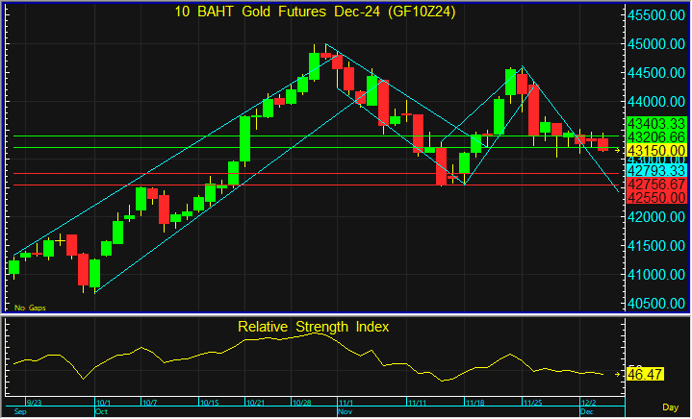
Task: Select the 43206.66 green price label
Action: (x=656, y=136)
